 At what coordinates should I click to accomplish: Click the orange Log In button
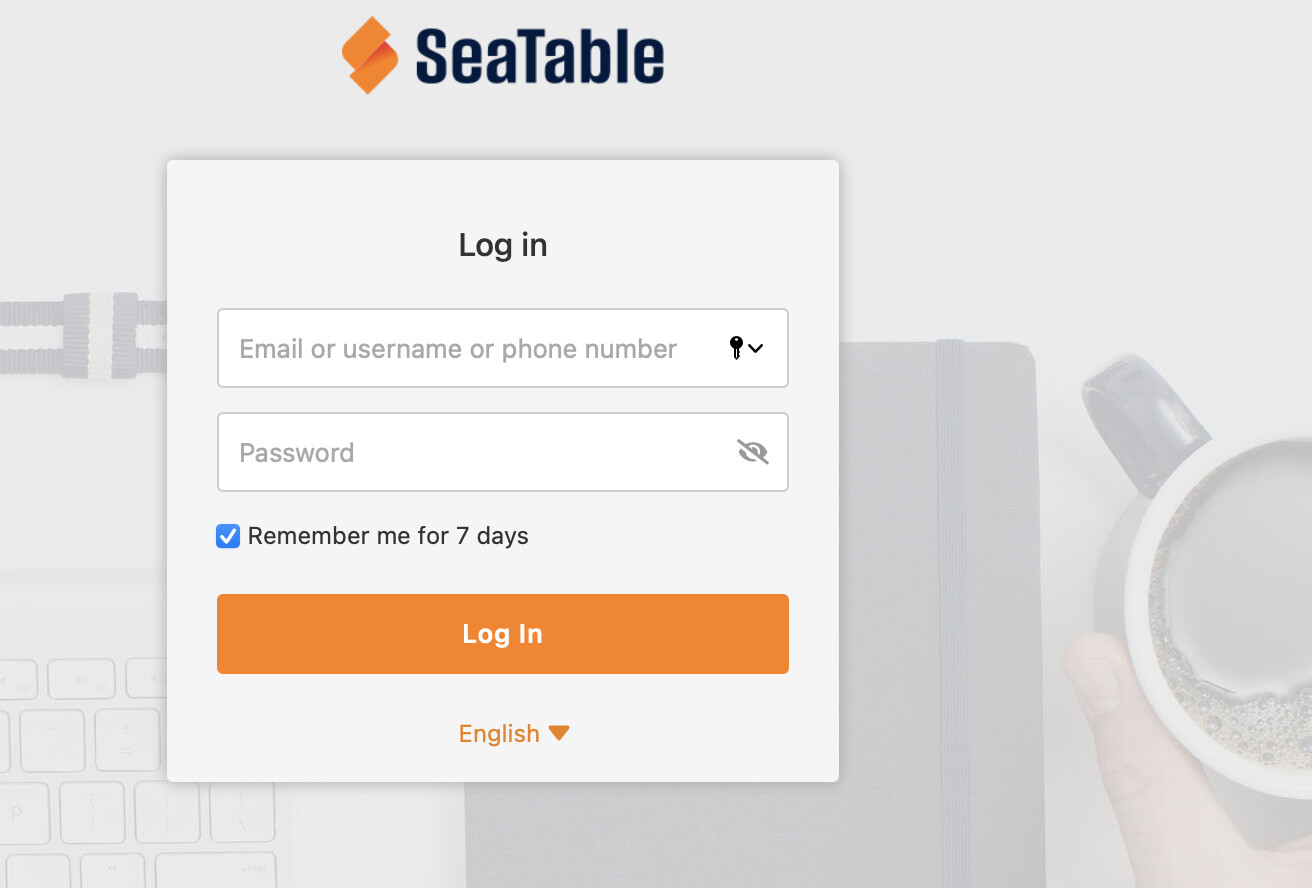503,634
